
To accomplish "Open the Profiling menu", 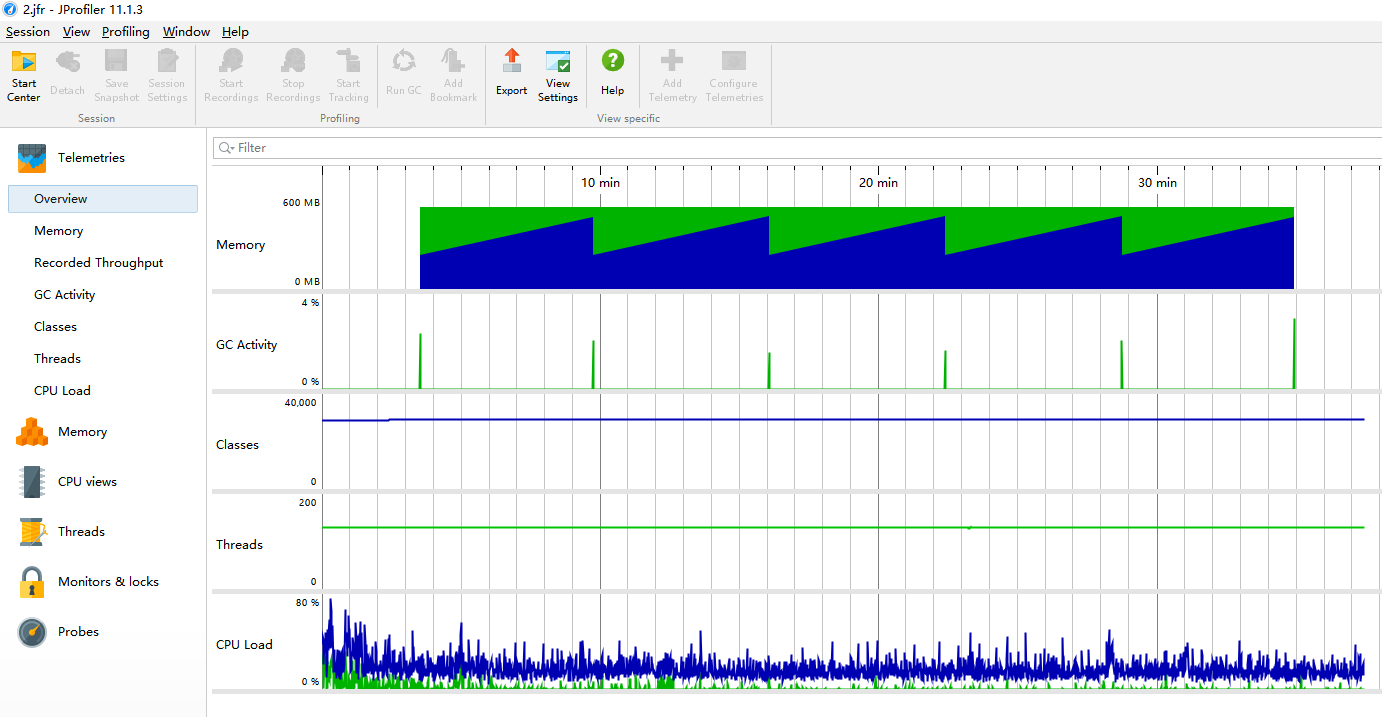I will (x=125, y=32).
